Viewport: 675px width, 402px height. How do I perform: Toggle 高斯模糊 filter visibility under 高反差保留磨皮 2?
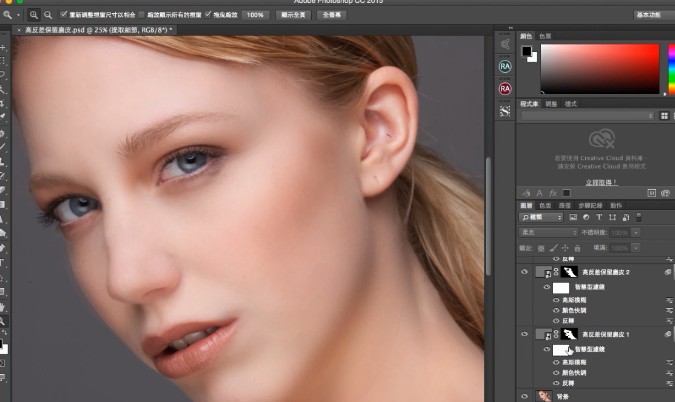point(556,300)
